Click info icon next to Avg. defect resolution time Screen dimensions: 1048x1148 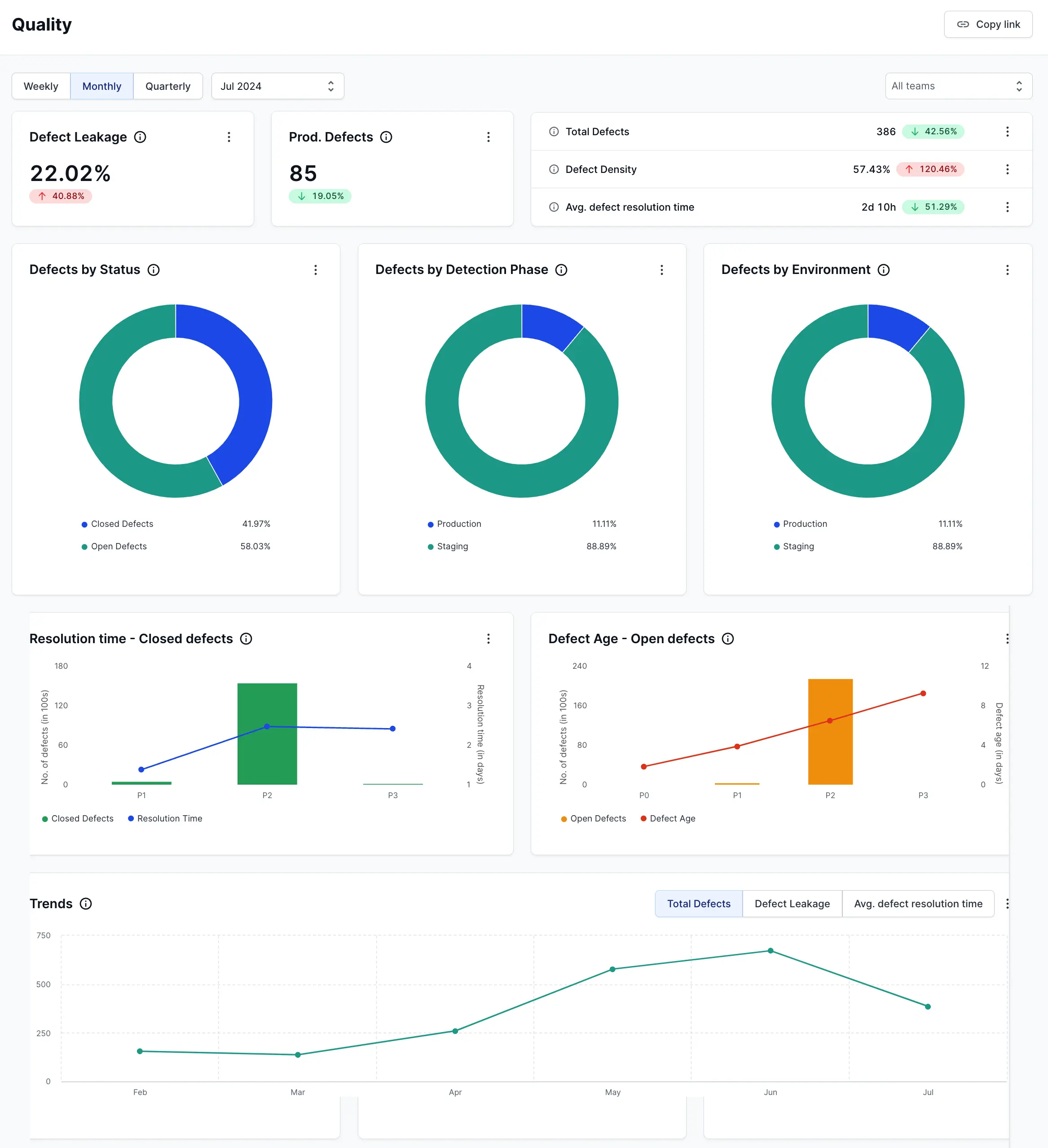(x=553, y=208)
